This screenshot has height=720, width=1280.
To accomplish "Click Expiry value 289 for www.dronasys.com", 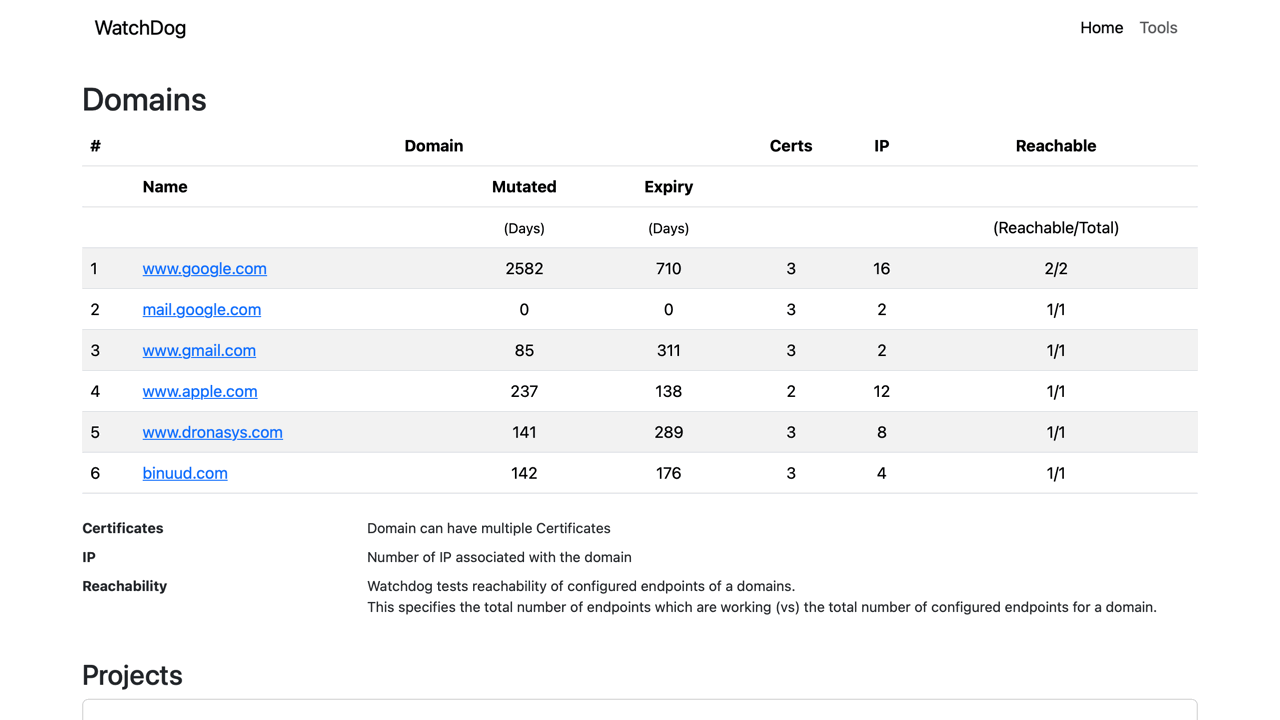I will [668, 432].
